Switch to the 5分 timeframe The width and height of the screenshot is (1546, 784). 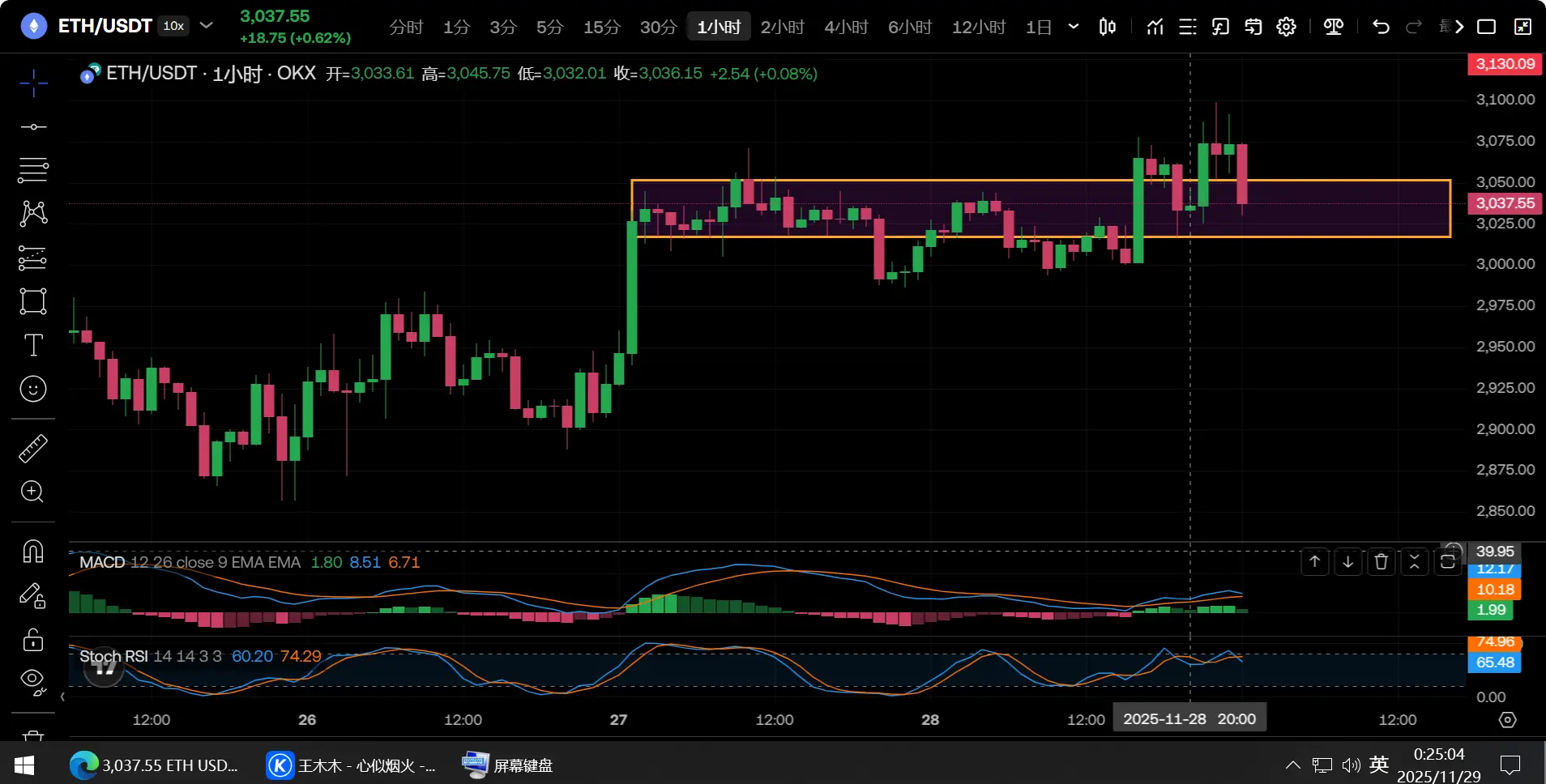point(550,28)
